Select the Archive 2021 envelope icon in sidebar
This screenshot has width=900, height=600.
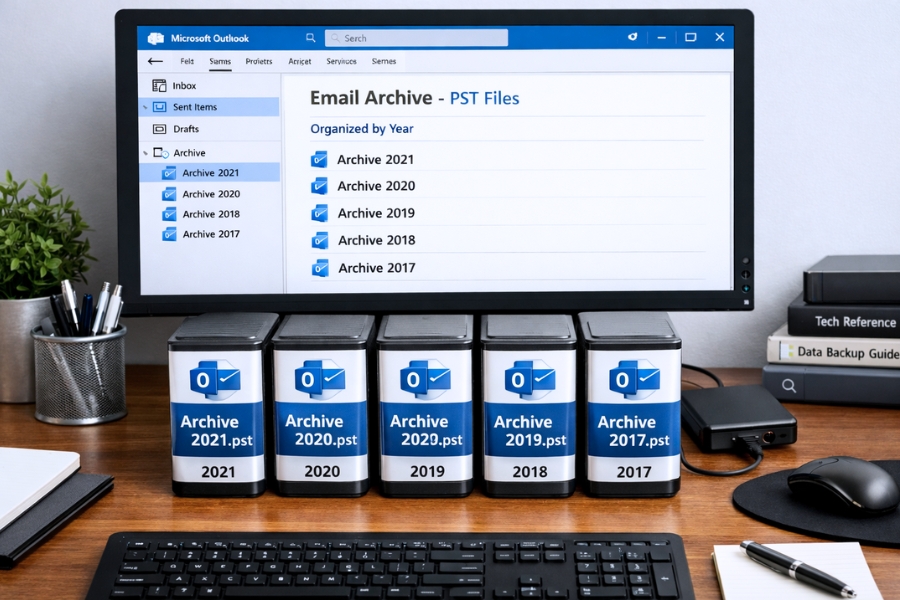(x=168, y=173)
